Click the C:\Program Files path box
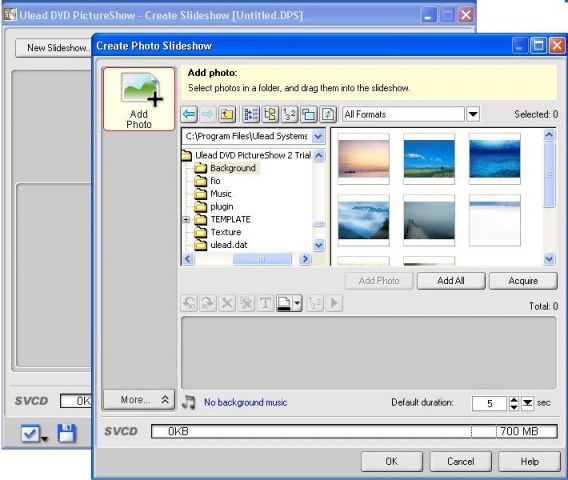The height and width of the screenshot is (480, 568). 246,137
